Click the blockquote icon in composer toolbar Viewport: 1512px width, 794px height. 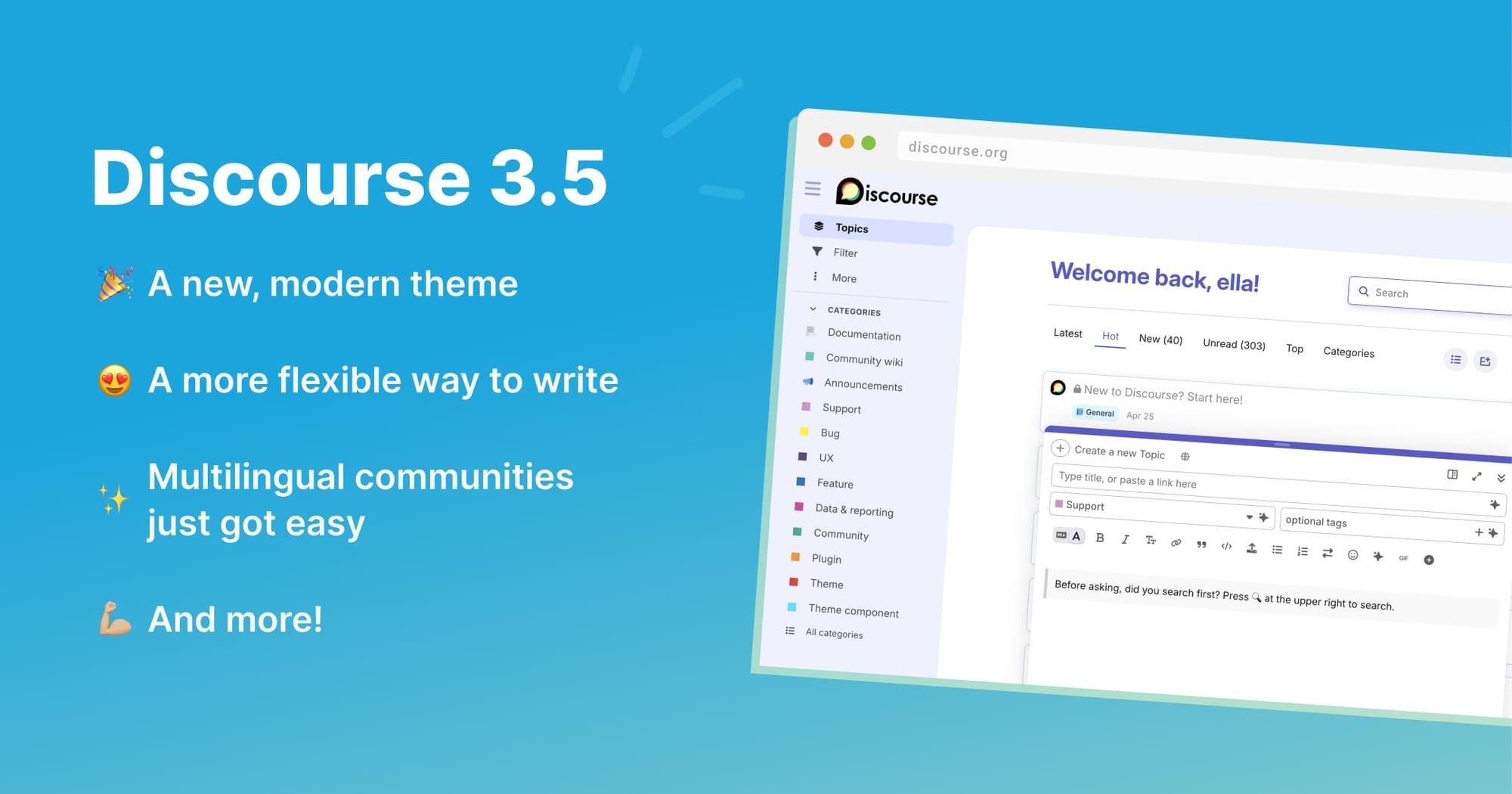point(1201,545)
